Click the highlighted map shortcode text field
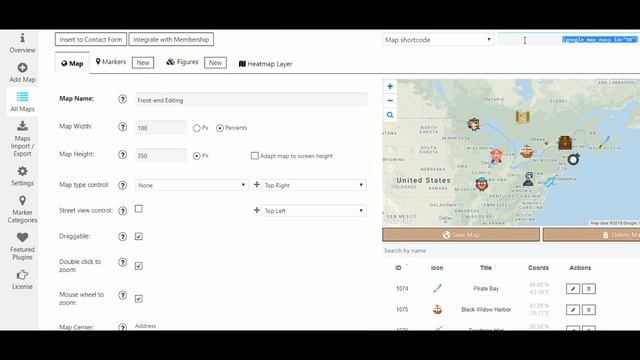The image size is (640, 360). pos(569,40)
